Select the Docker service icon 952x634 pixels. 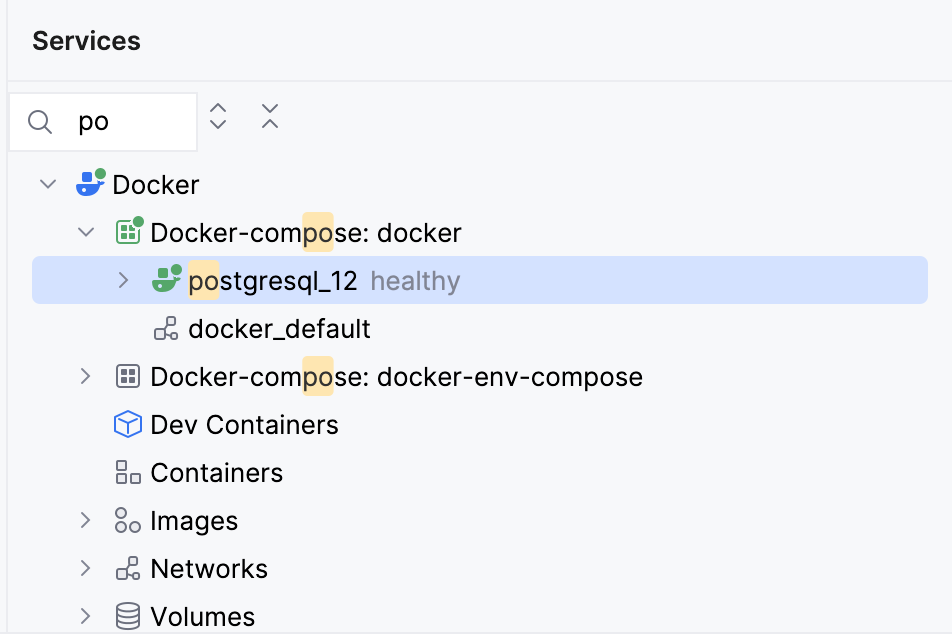tap(90, 184)
